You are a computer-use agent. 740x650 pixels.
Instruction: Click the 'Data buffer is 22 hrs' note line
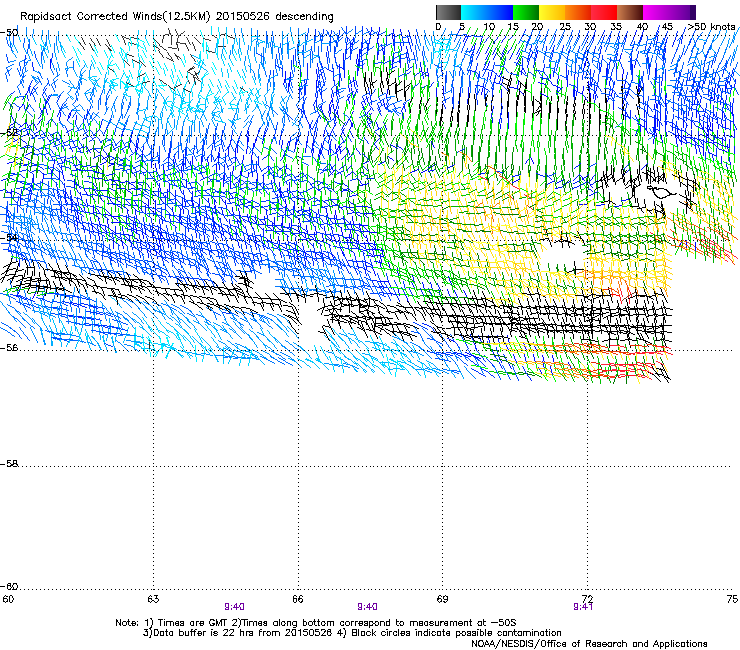[352, 633]
